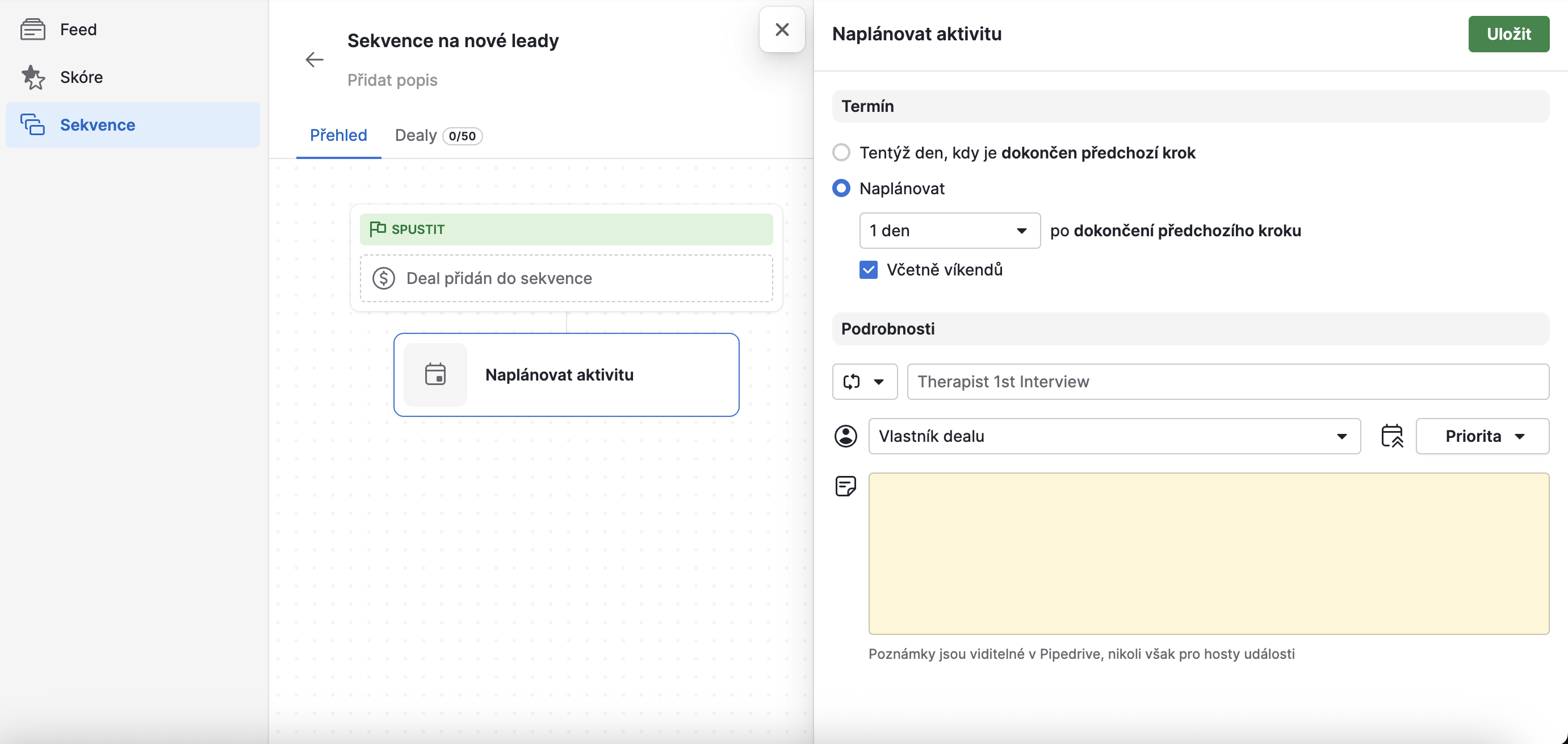The height and width of the screenshot is (744, 1568).
Task: Click the calendar icon in Naplánovat aktivitu step
Action: pyautogui.click(x=435, y=374)
